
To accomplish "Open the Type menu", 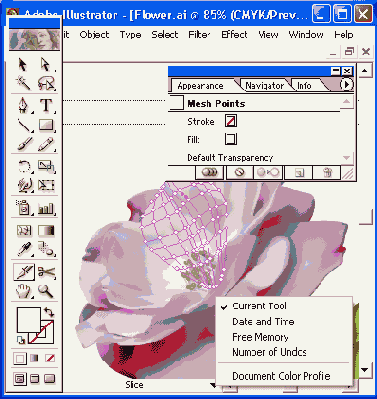I will [130, 35].
